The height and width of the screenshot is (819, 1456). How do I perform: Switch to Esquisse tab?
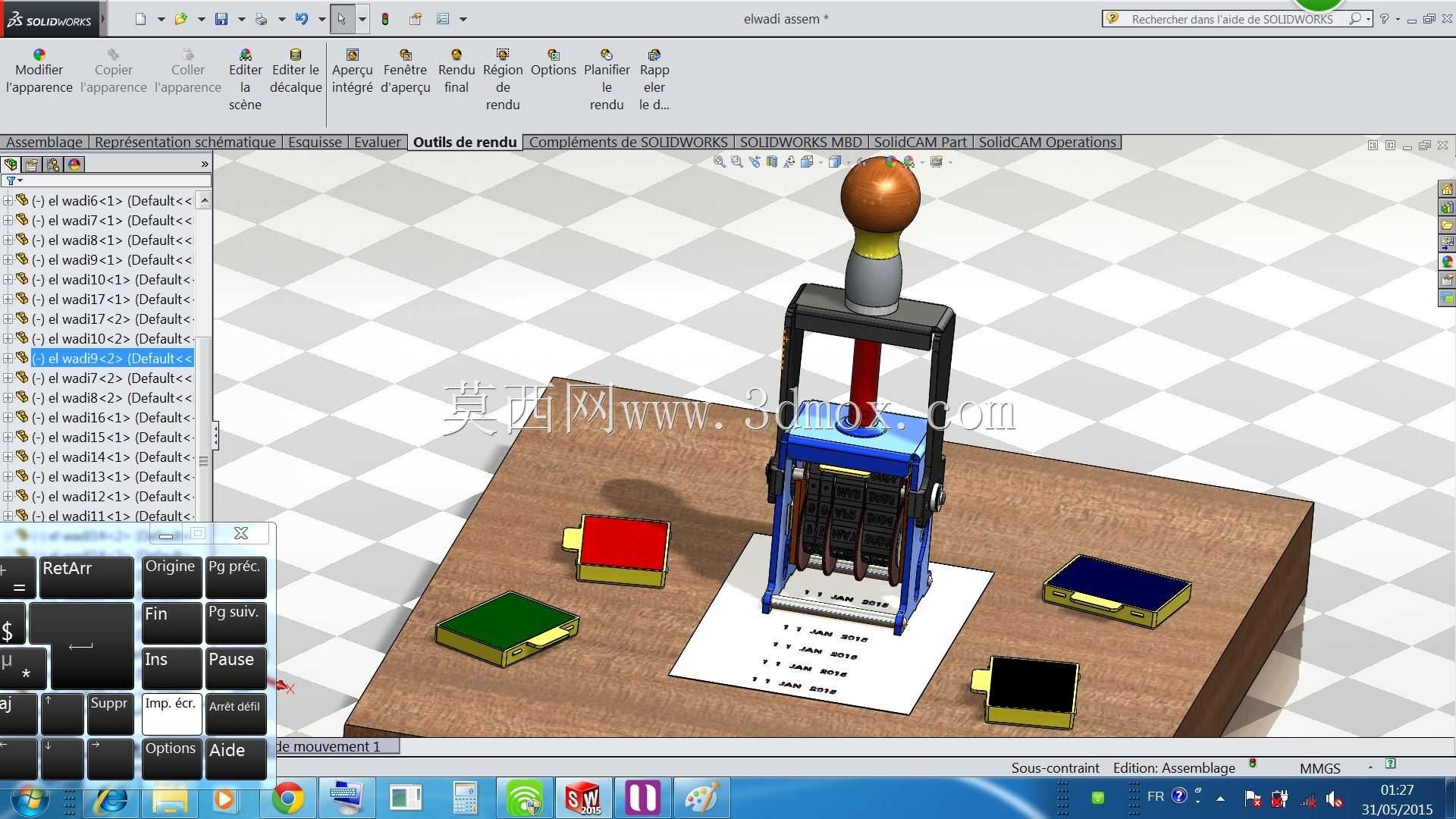pyautogui.click(x=315, y=143)
